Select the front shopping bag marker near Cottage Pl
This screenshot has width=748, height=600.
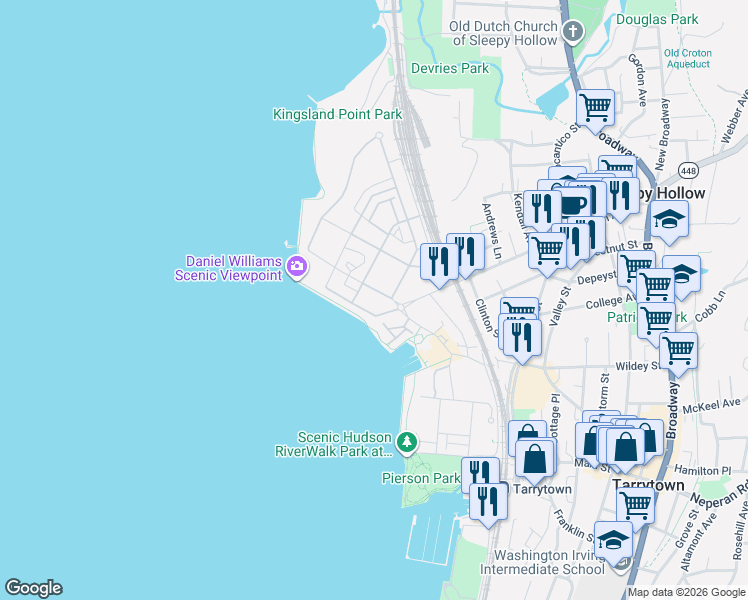tap(535, 458)
